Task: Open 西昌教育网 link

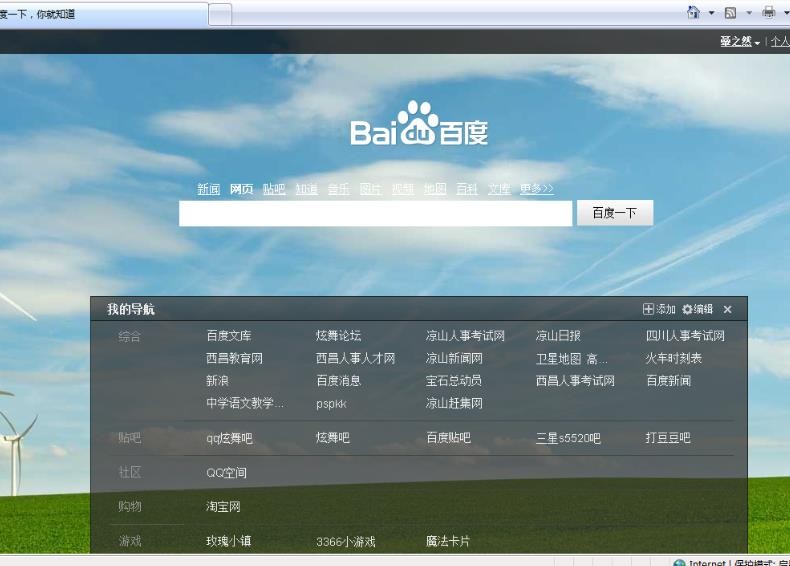Action: (234, 358)
